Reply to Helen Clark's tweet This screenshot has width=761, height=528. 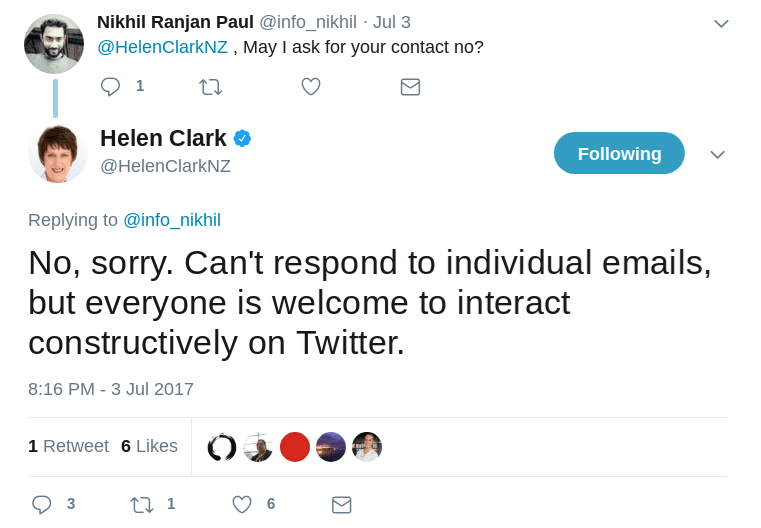(x=42, y=504)
